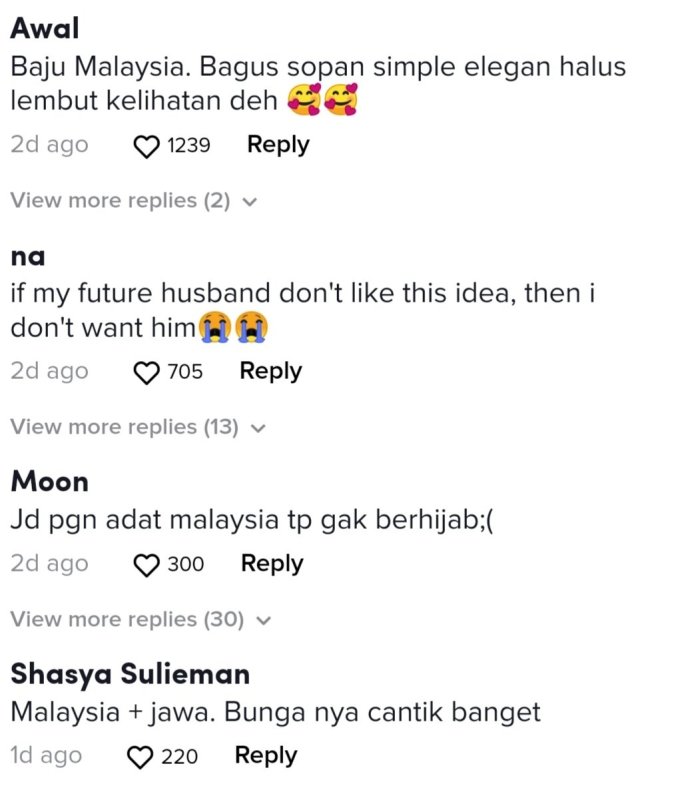
Task: Click the chevron beside replies (2)
Action: 250,202
